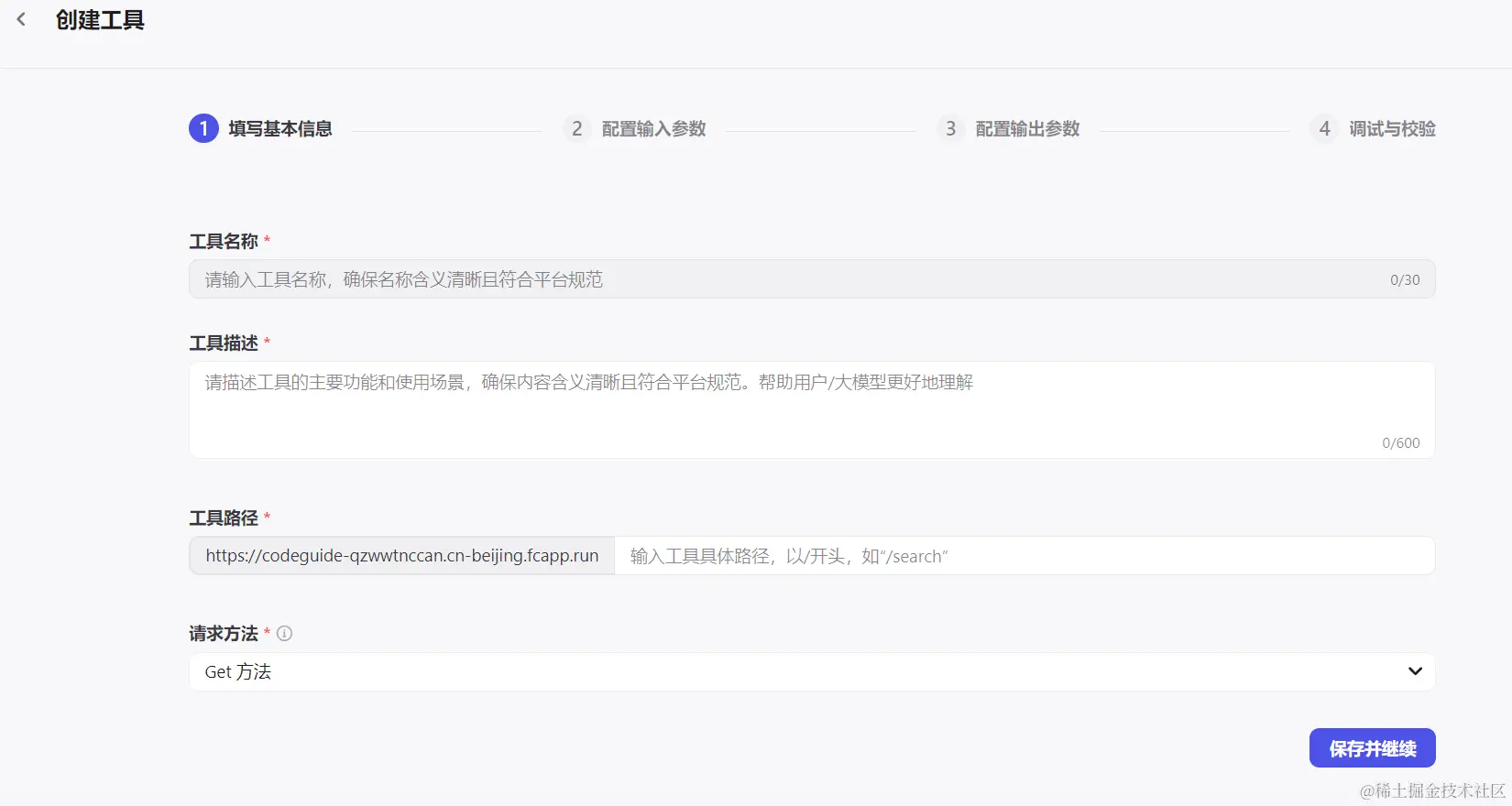
Task: Go back using the arrow beside 创建工具
Action: point(21,19)
